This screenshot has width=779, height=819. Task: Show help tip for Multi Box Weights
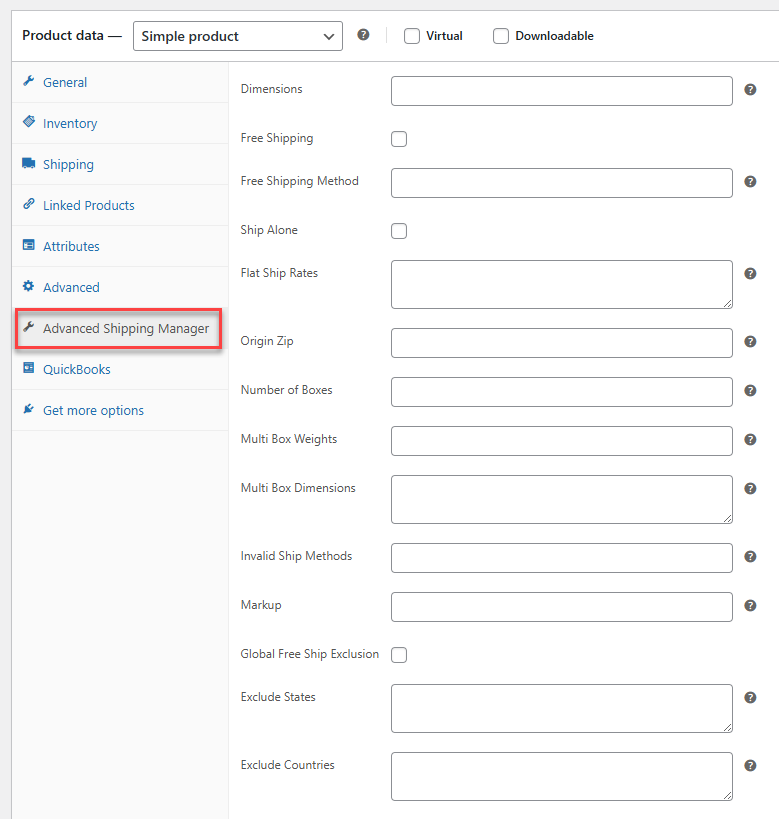(750, 440)
